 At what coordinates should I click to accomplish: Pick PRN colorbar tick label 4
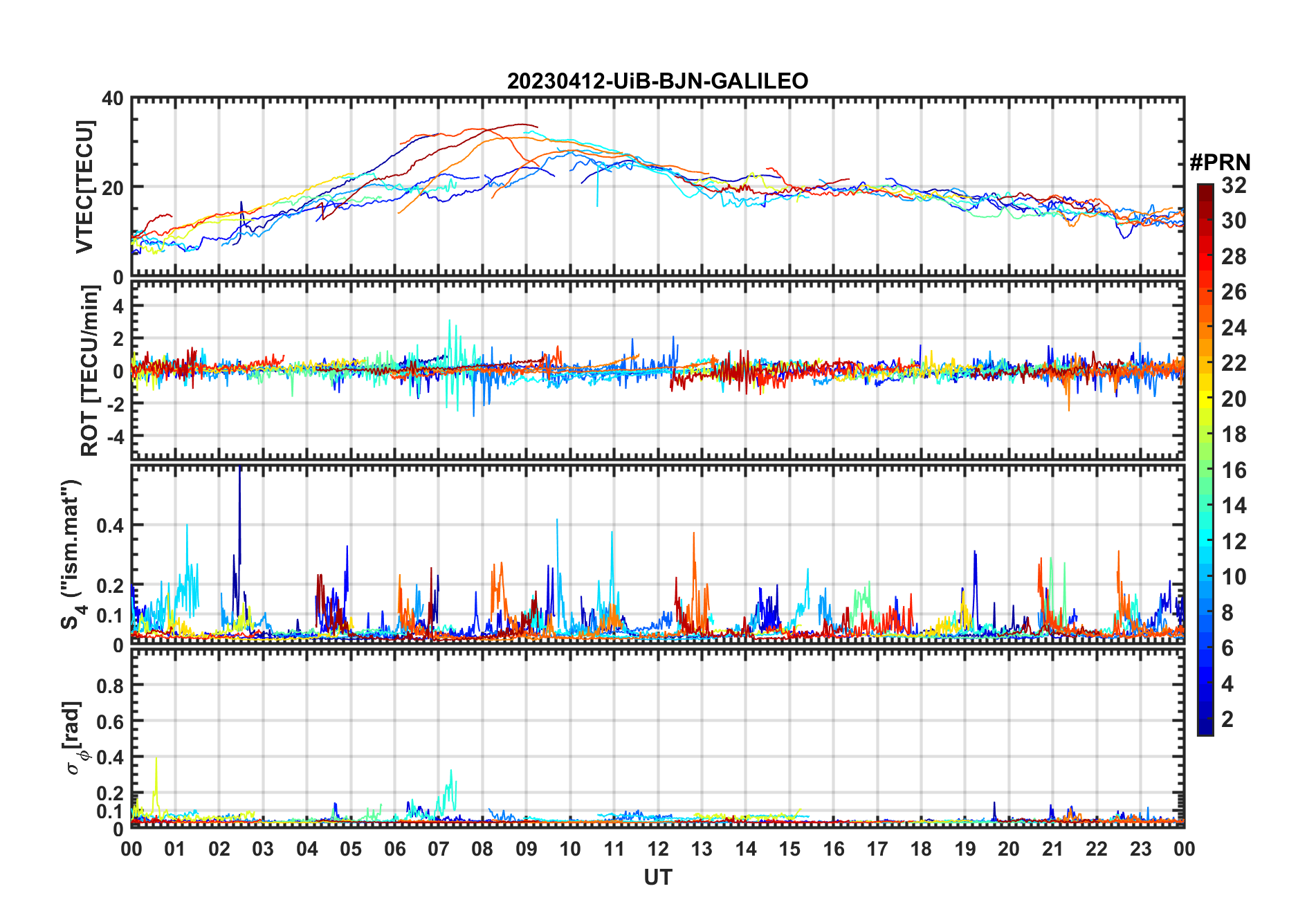tap(1227, 684)
